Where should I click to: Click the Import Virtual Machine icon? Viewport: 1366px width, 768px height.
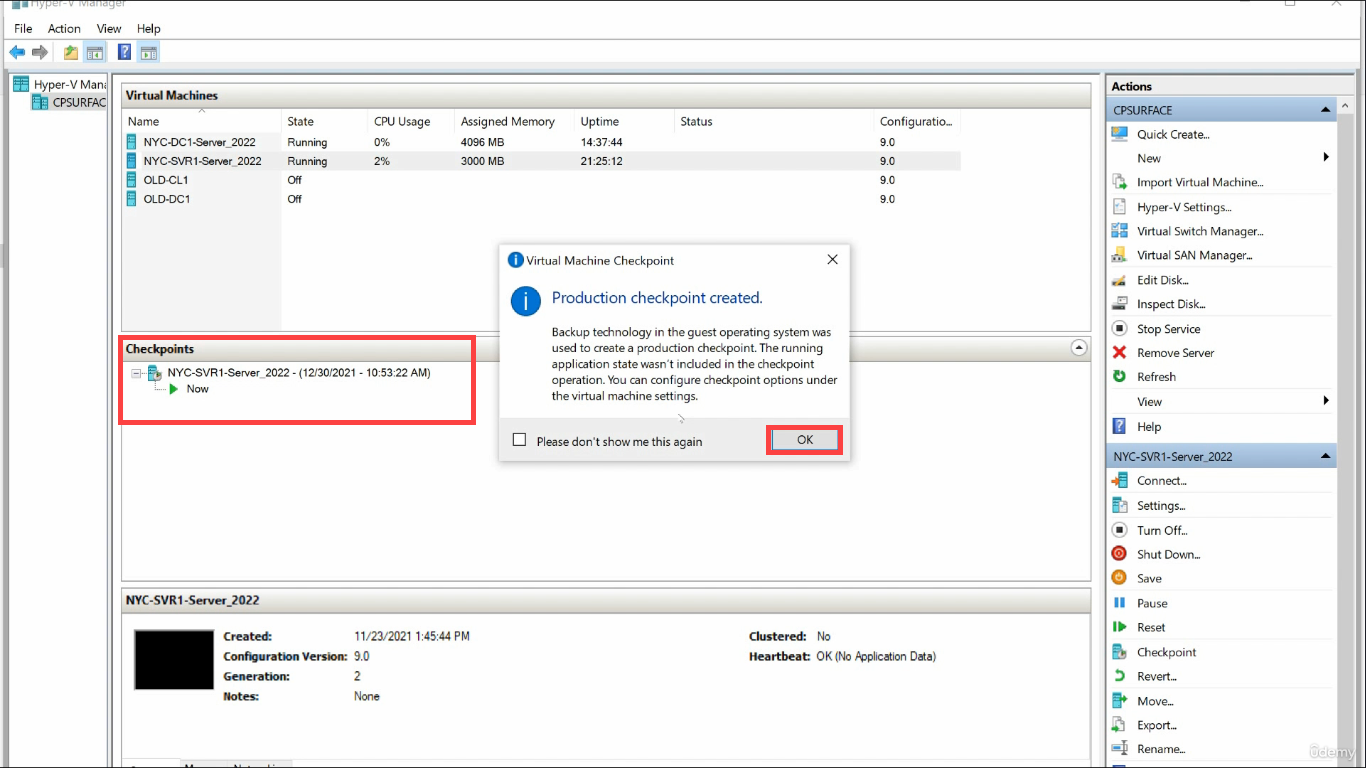pos(1120,182)
